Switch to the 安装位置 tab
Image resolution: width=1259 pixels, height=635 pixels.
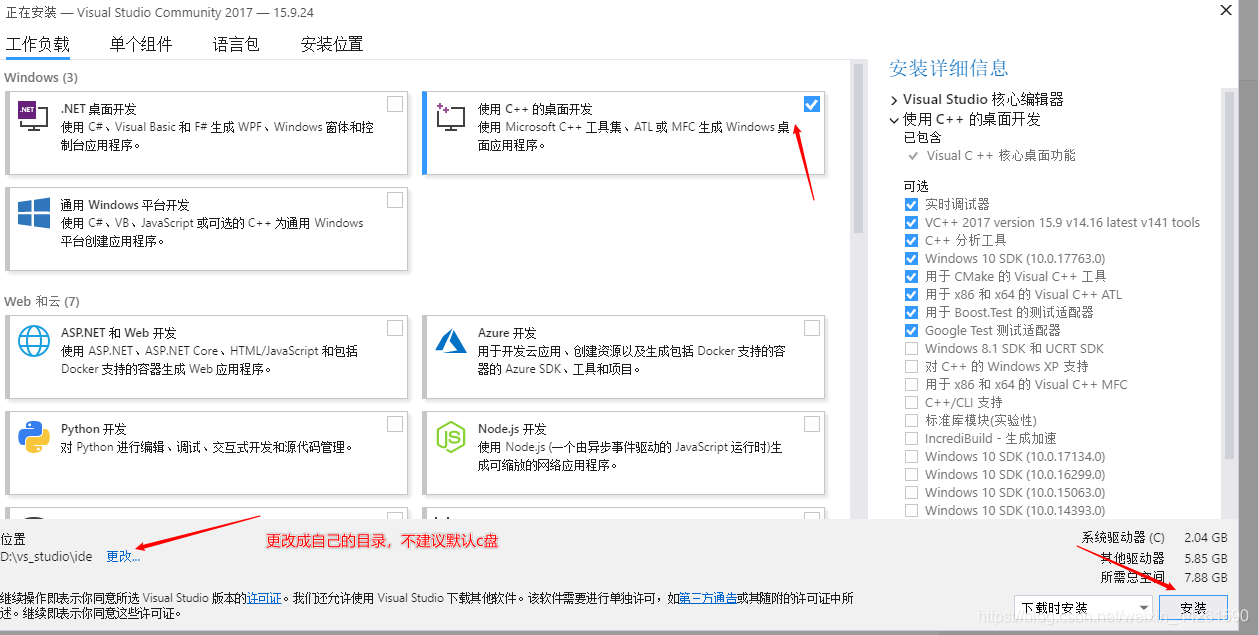tap(332, 44)
